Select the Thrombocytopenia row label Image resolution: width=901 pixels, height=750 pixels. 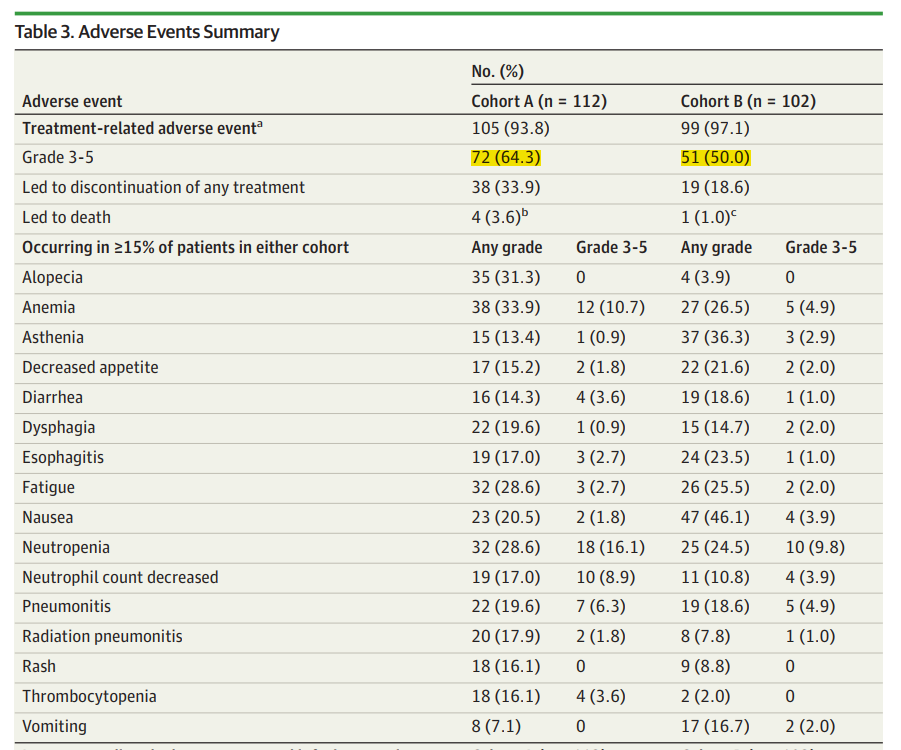(89, 697)
